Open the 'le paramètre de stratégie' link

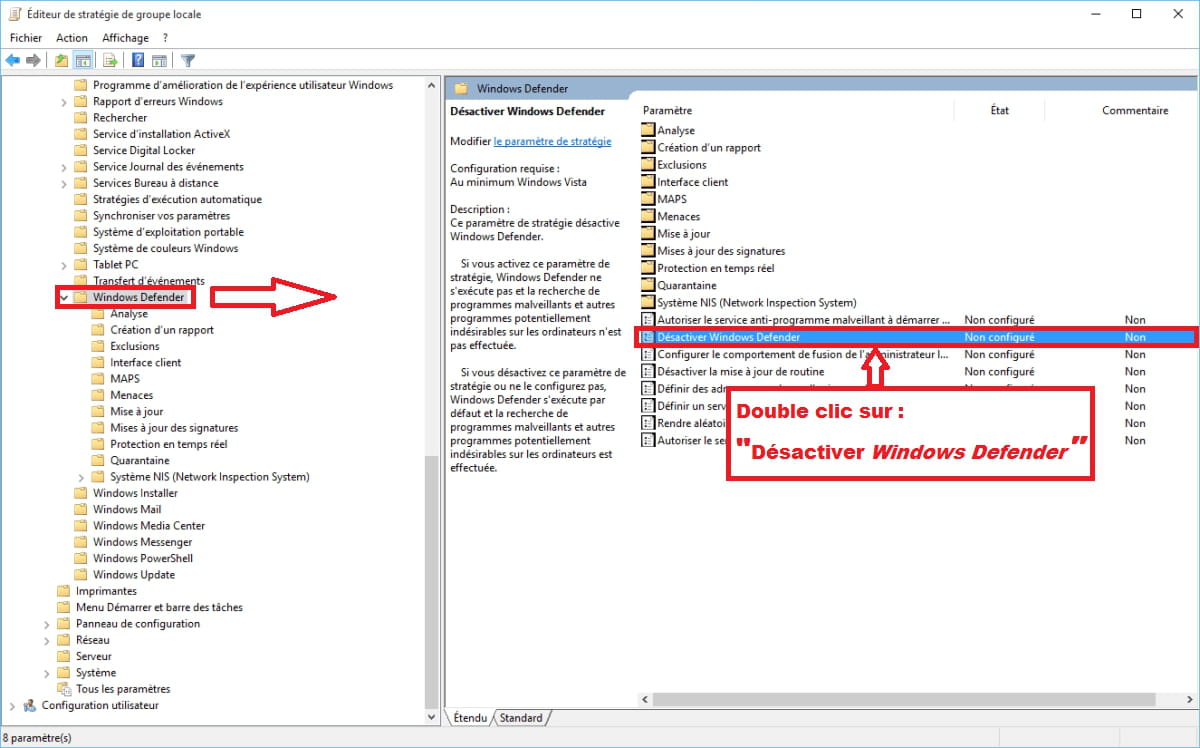pos(552,142)
